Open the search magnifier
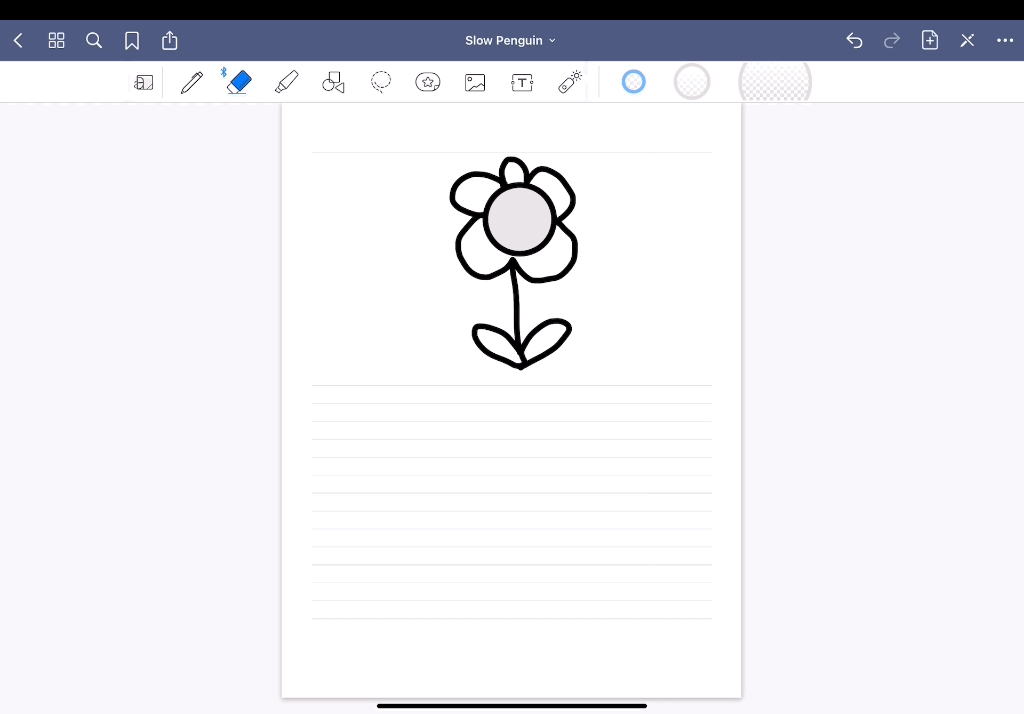Image resolution: width=1024 pixels, height=714 pixels. tap(94, 41)
